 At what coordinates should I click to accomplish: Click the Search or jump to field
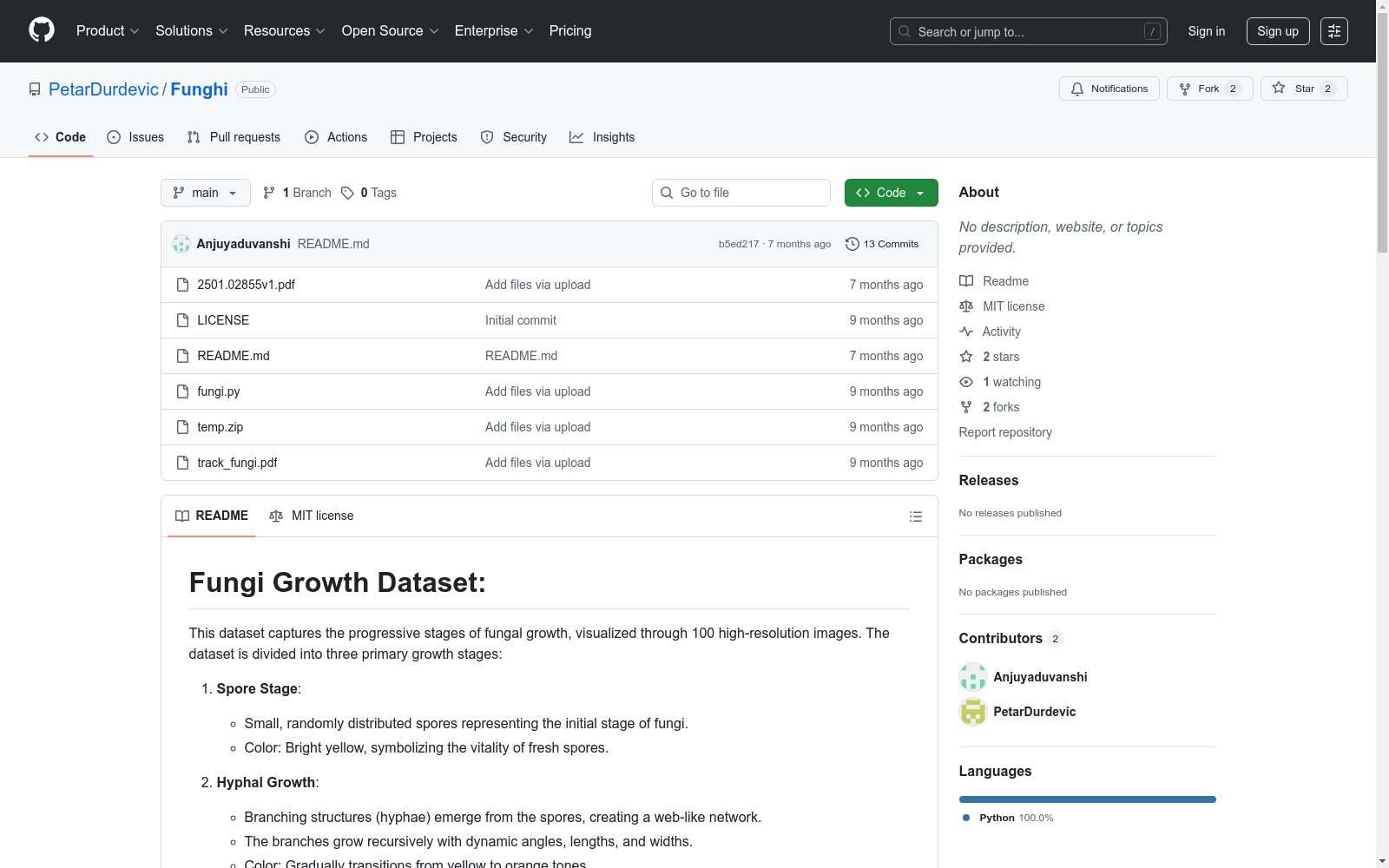[x=1029, y=31]
